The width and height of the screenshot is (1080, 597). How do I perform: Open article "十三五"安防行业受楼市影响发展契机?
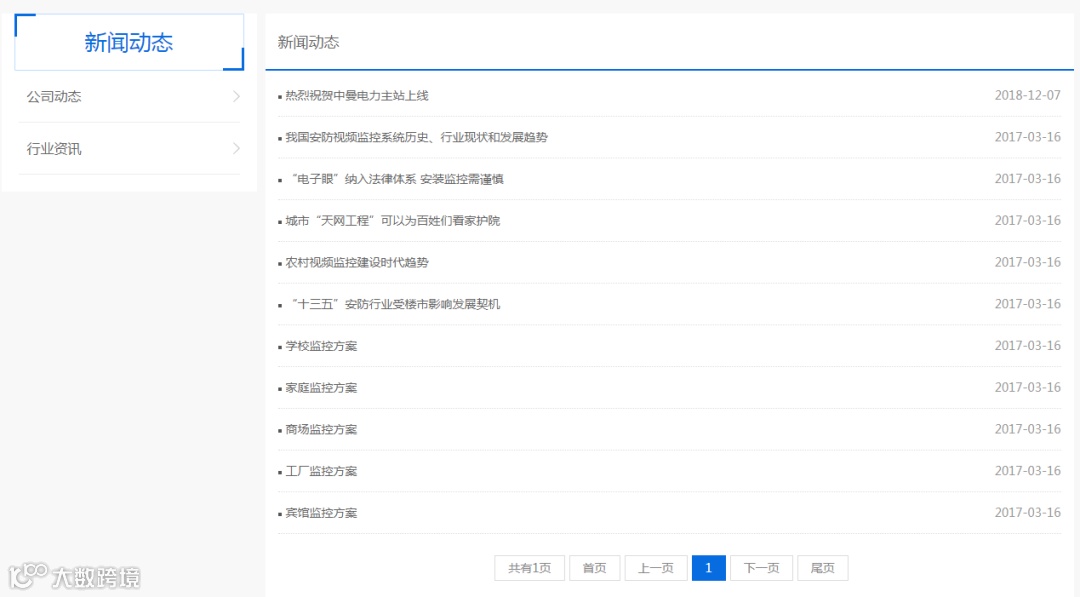point(393,304)
